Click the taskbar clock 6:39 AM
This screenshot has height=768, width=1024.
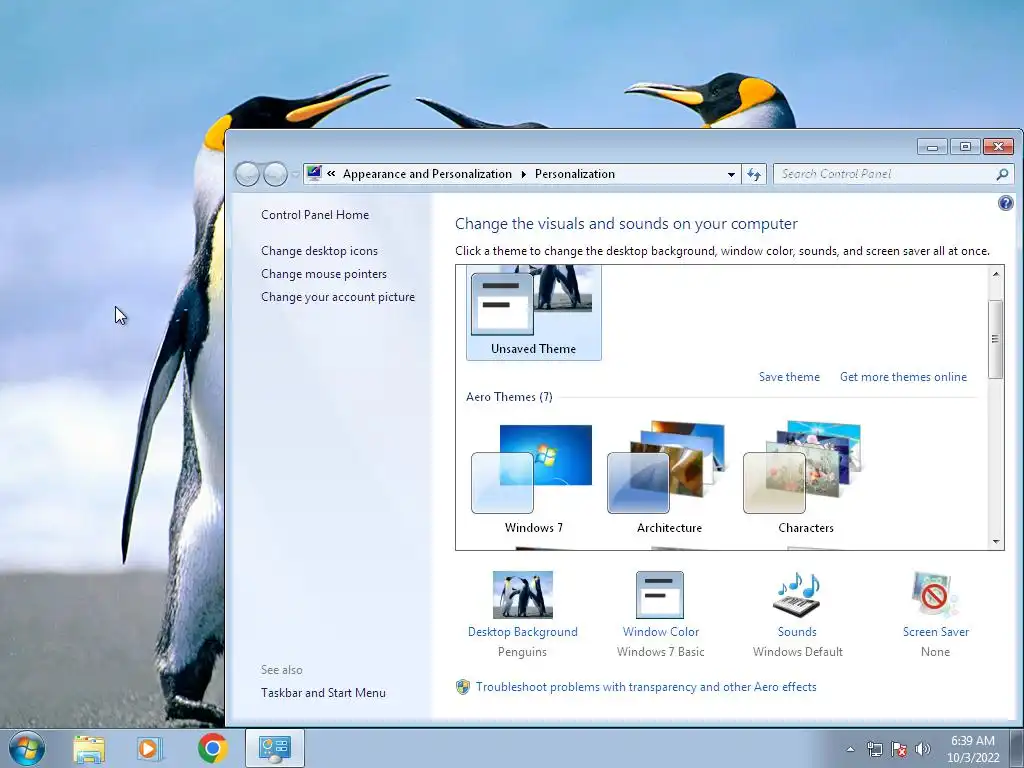(x=972, y=741)
